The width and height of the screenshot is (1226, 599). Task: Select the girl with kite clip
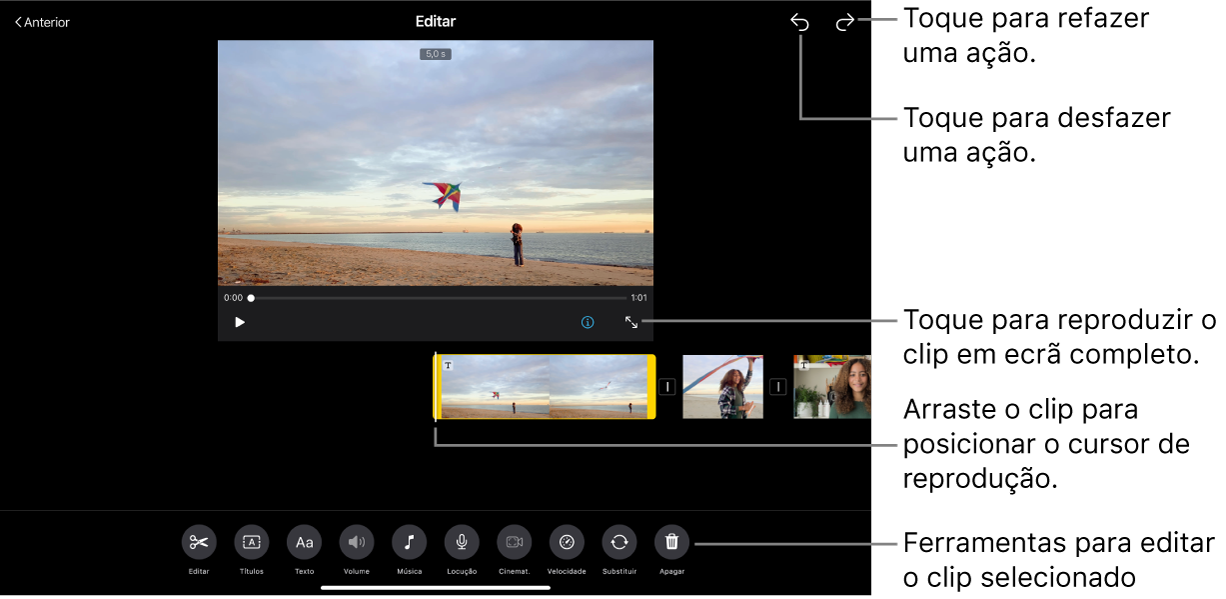coord(722,387)
